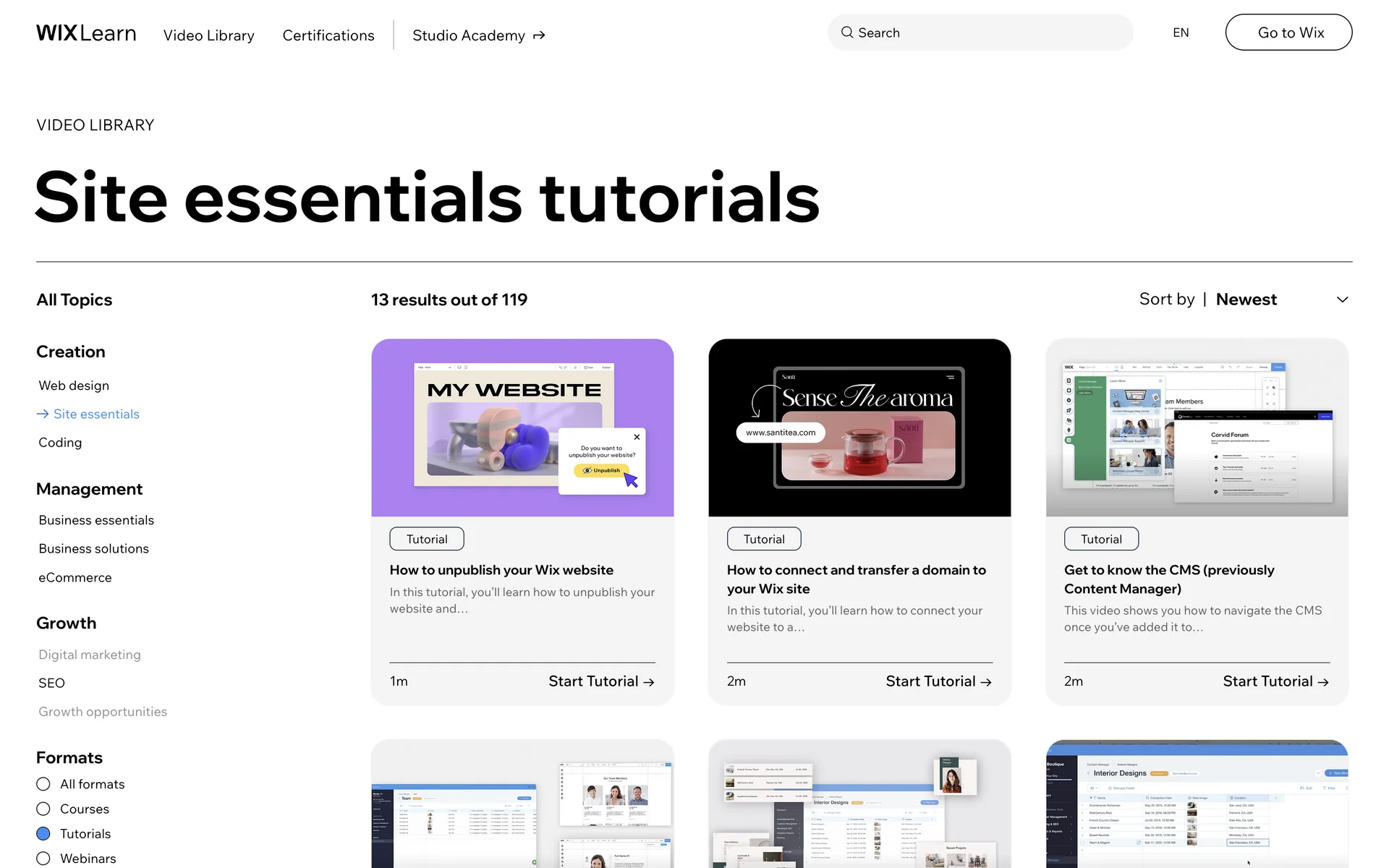The width and height of the screenshot is (1389, 868).
Task: Expand the Sort by chevron
Action: pos(1342,299)
